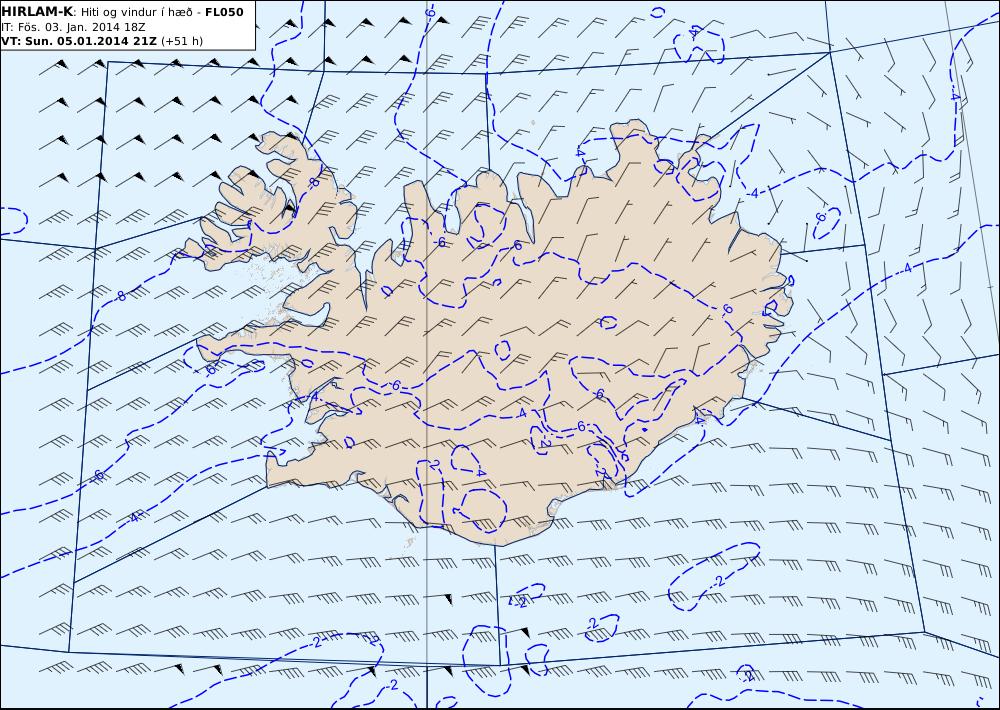The height and width of the screenshot is (710, 1000).
Task: Select the 'VT: Sun. 05.01.2014 21Z' valid time
Action: [x=79, y=41]
